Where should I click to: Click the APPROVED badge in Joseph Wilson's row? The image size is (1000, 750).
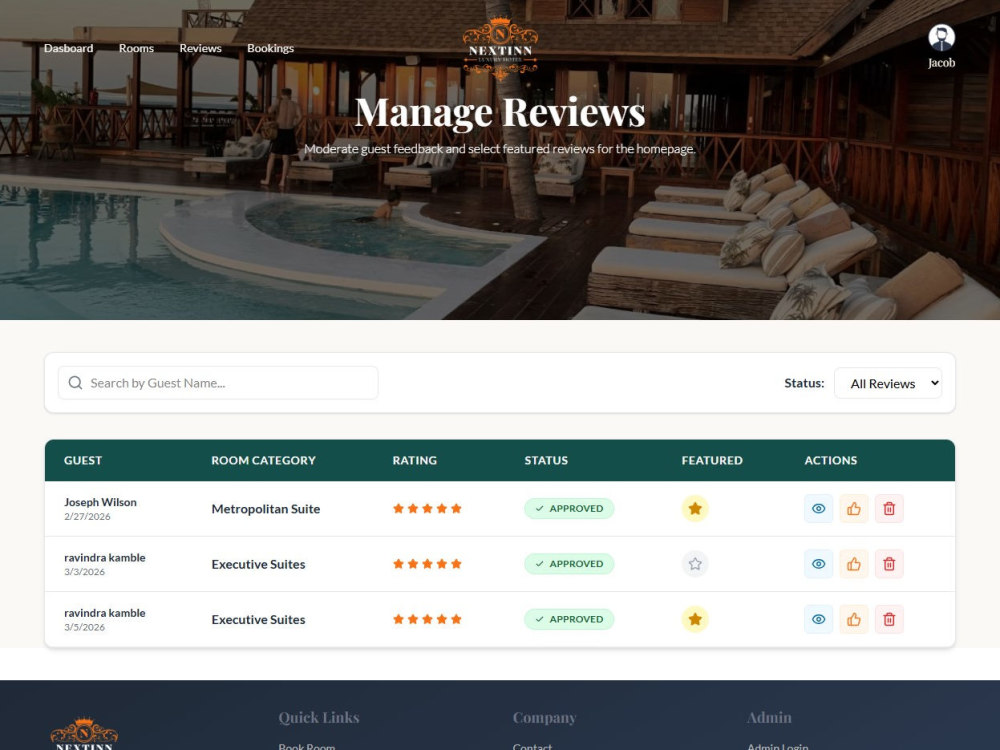569,508
